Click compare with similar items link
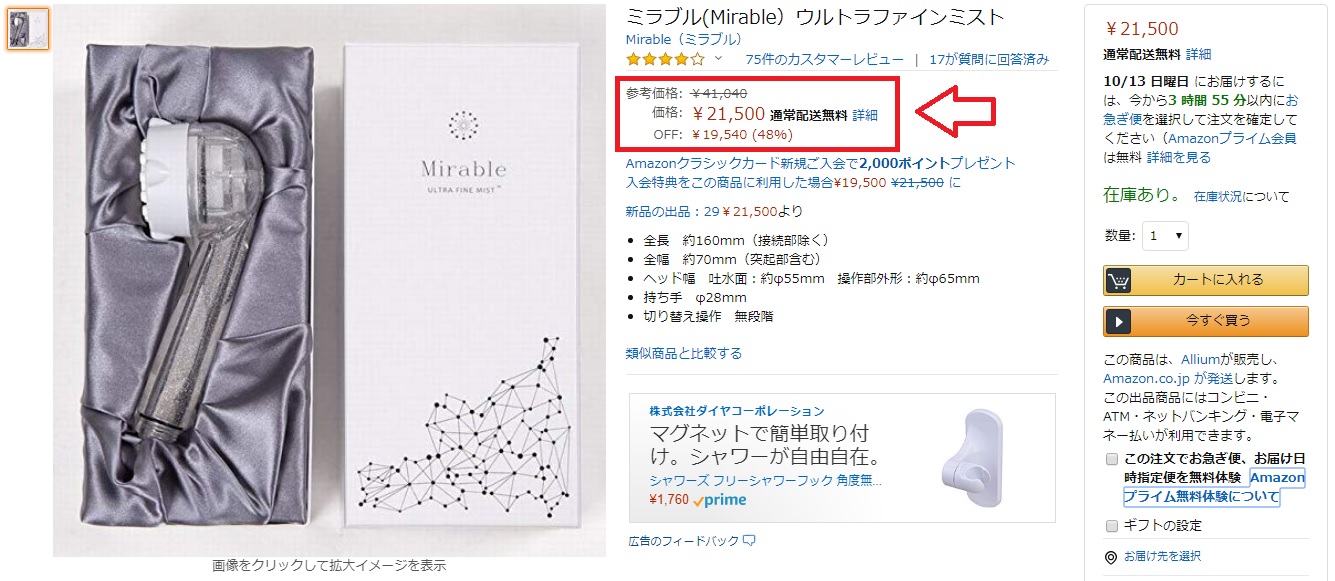The height and width of the screenshot is (581, 1335). coord(683,353)
